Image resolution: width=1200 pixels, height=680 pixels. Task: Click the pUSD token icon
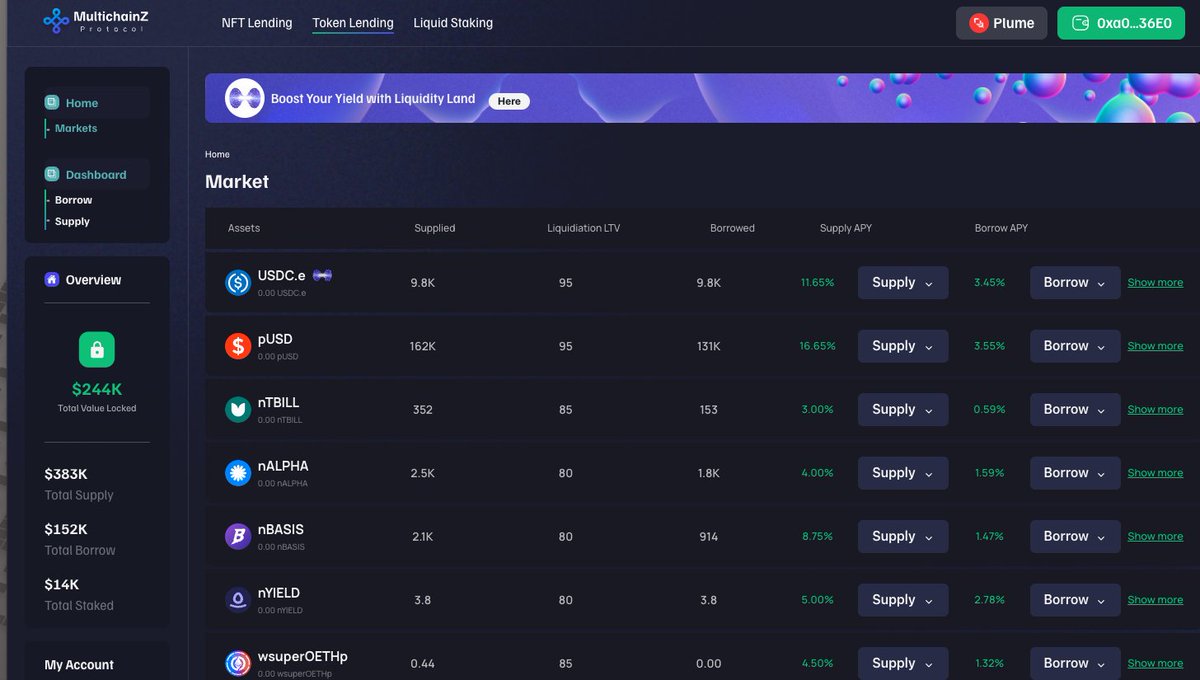point(238,346)
